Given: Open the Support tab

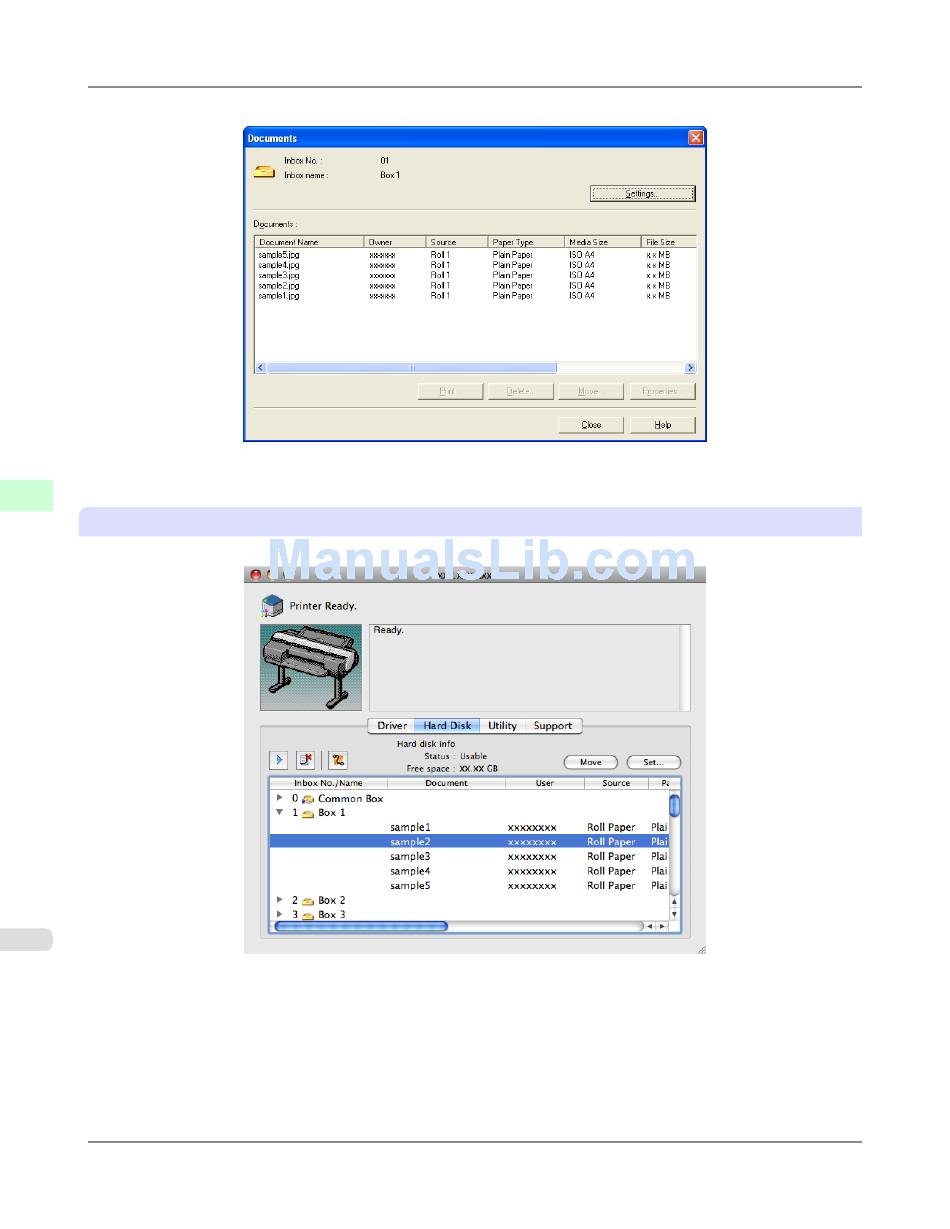Looking at the screenshot, I should [x=553, y=726].
